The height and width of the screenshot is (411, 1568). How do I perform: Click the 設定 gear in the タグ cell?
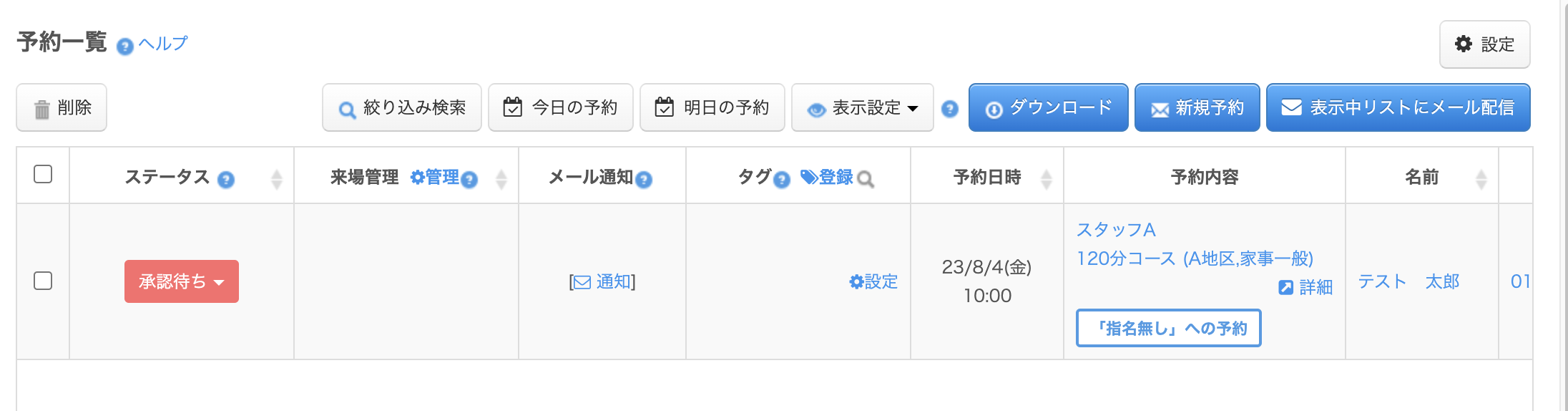coord(857,282)
